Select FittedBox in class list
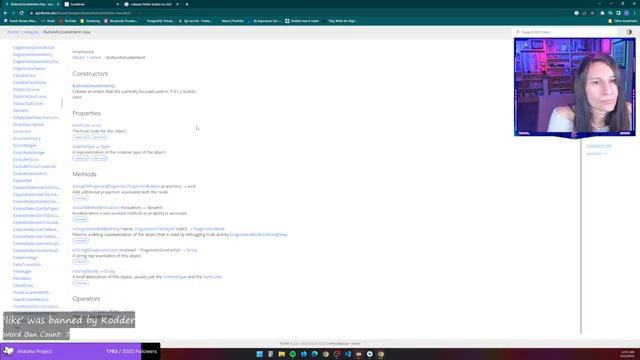Viewport: 640px width, 360px height. (22, 278)
